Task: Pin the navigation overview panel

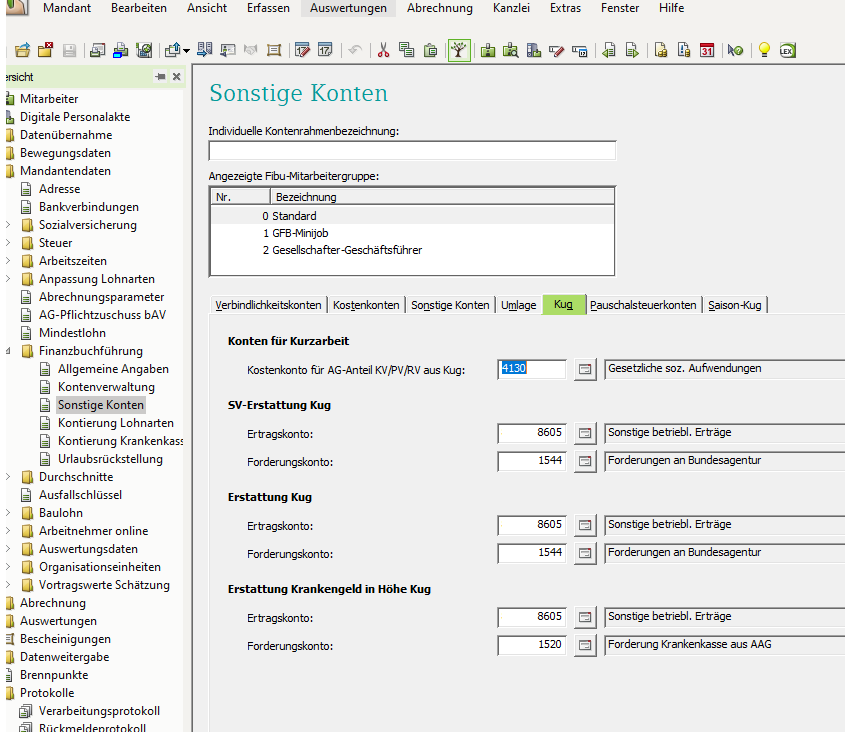Action: (160, 77)
